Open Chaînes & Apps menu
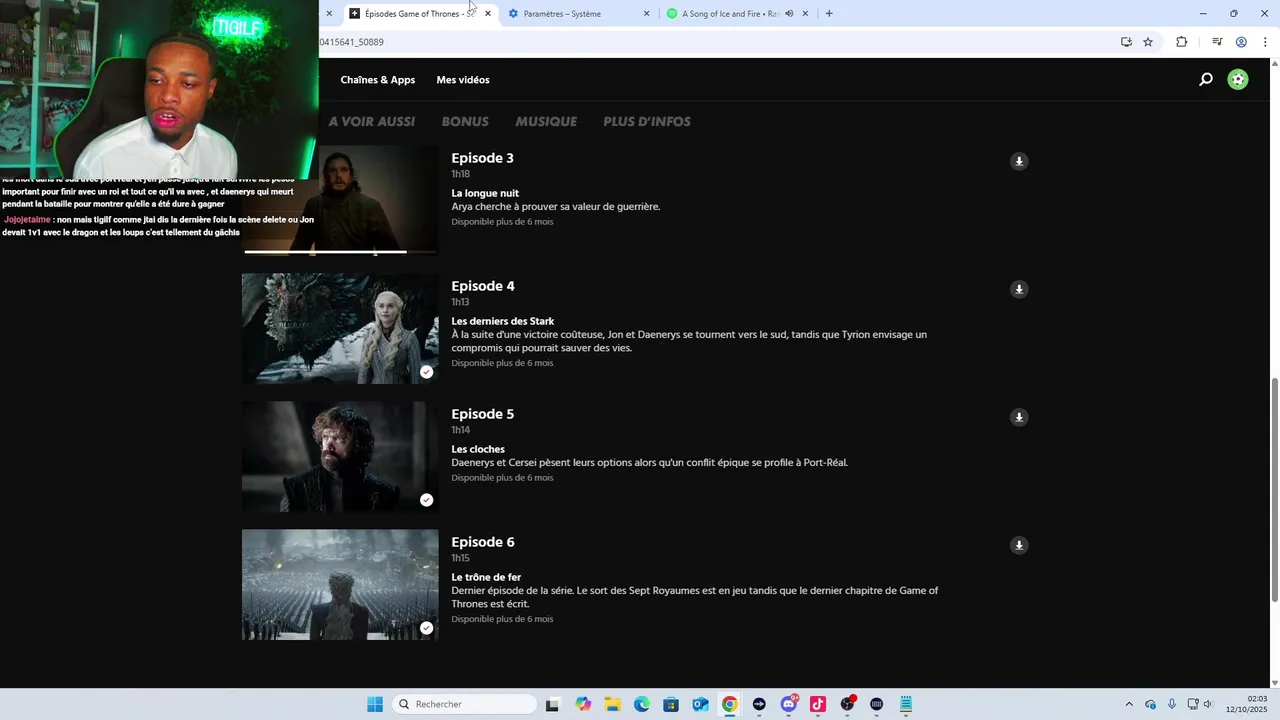 click(x=378, y=80)
